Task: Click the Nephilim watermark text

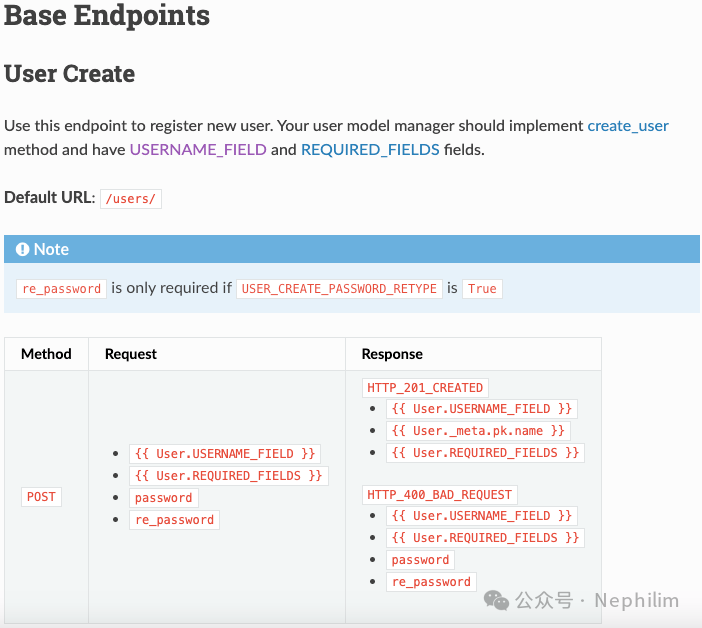Action: coord(636,601)
